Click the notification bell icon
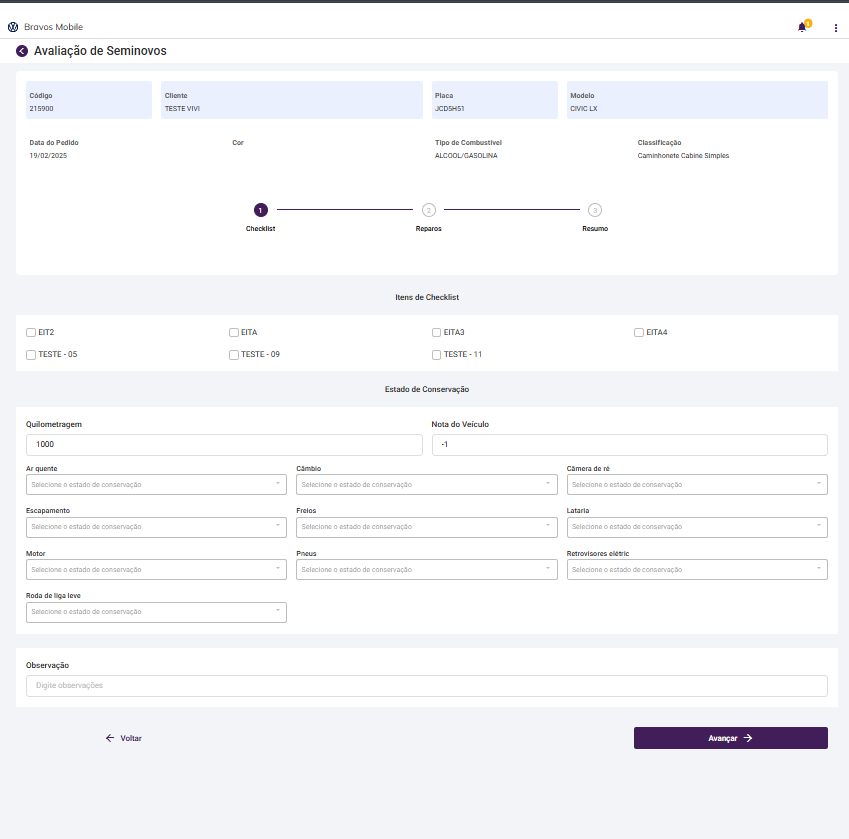 coord(802,27)
